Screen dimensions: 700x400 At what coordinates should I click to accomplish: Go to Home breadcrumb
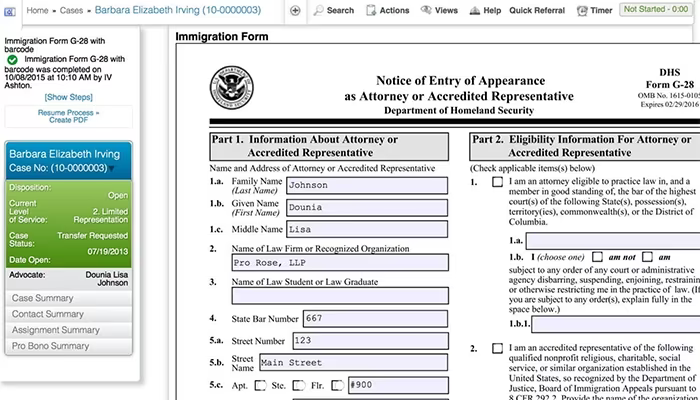37,10
